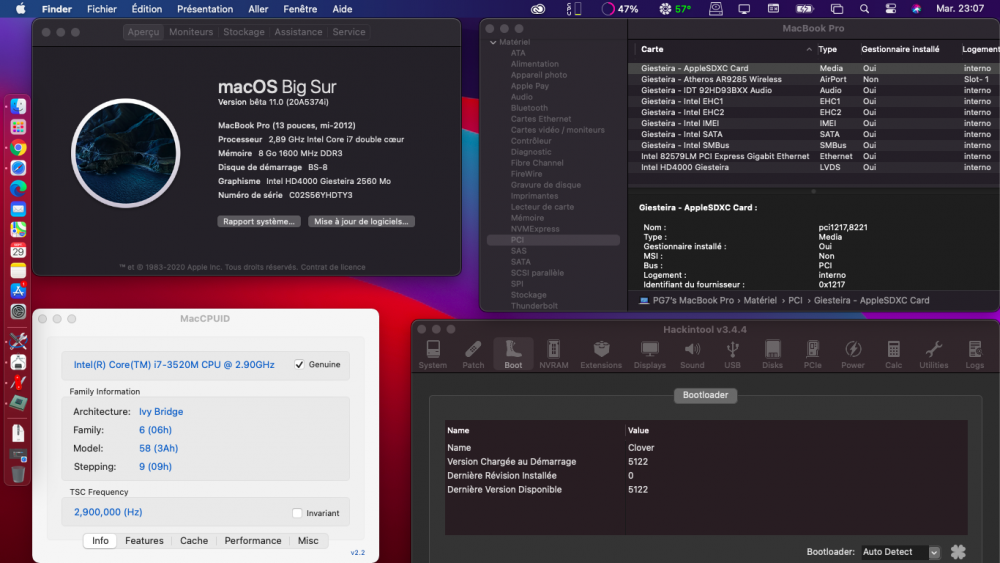Open the USB section in Hackintool
1000x563 pixels.
point(732,355)
